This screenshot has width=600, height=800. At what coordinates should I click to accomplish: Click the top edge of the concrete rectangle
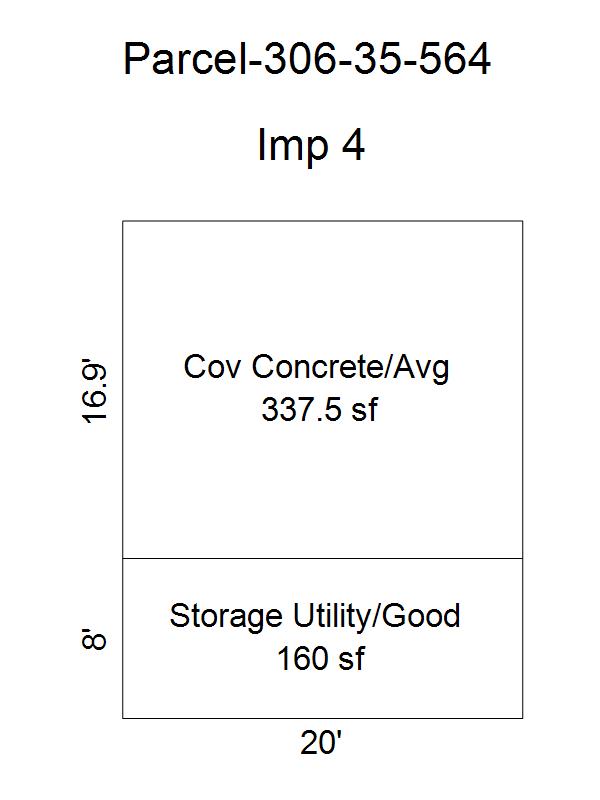[x=322, y=221]
